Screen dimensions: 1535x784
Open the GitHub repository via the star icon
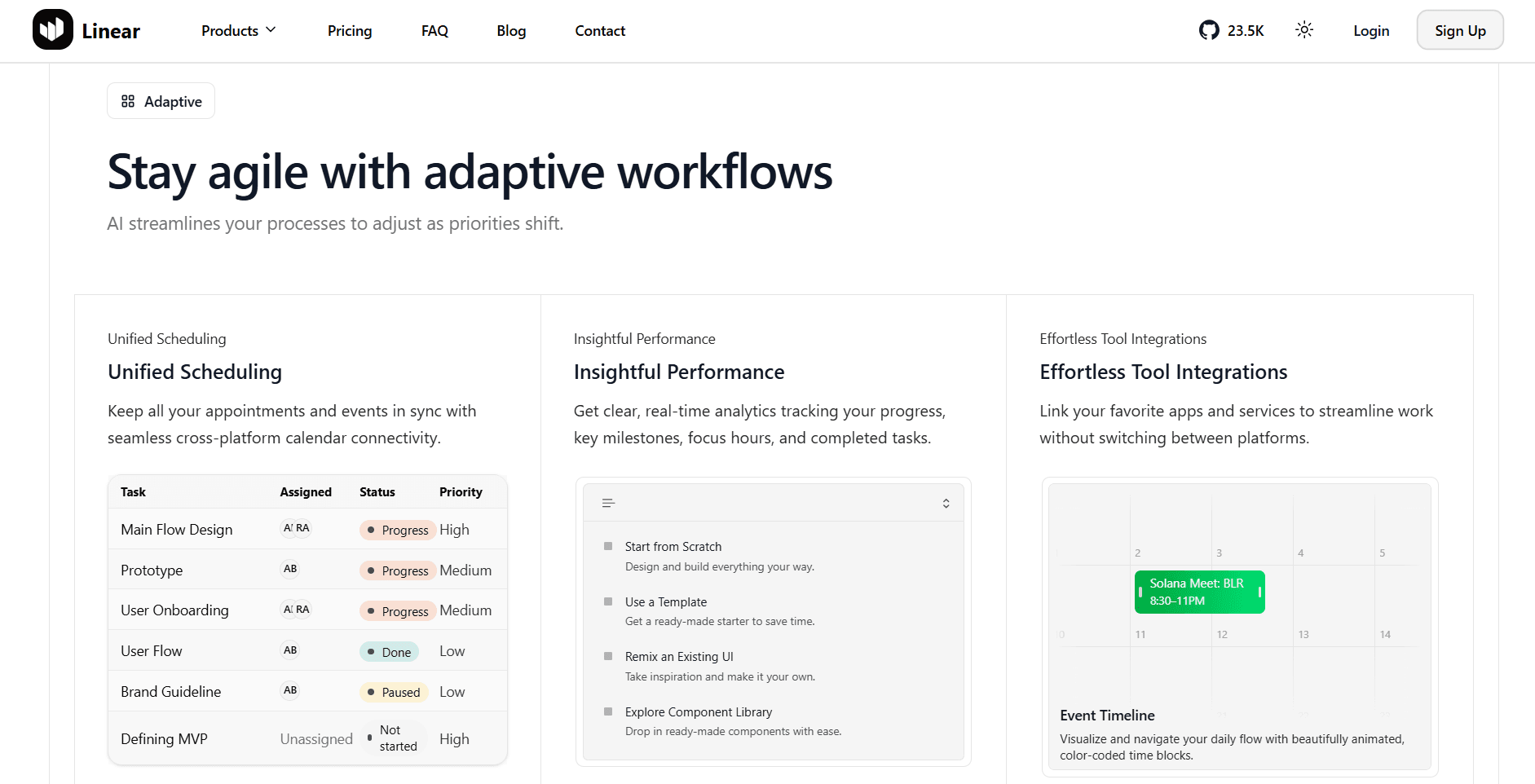click(x=1210, y=30)
